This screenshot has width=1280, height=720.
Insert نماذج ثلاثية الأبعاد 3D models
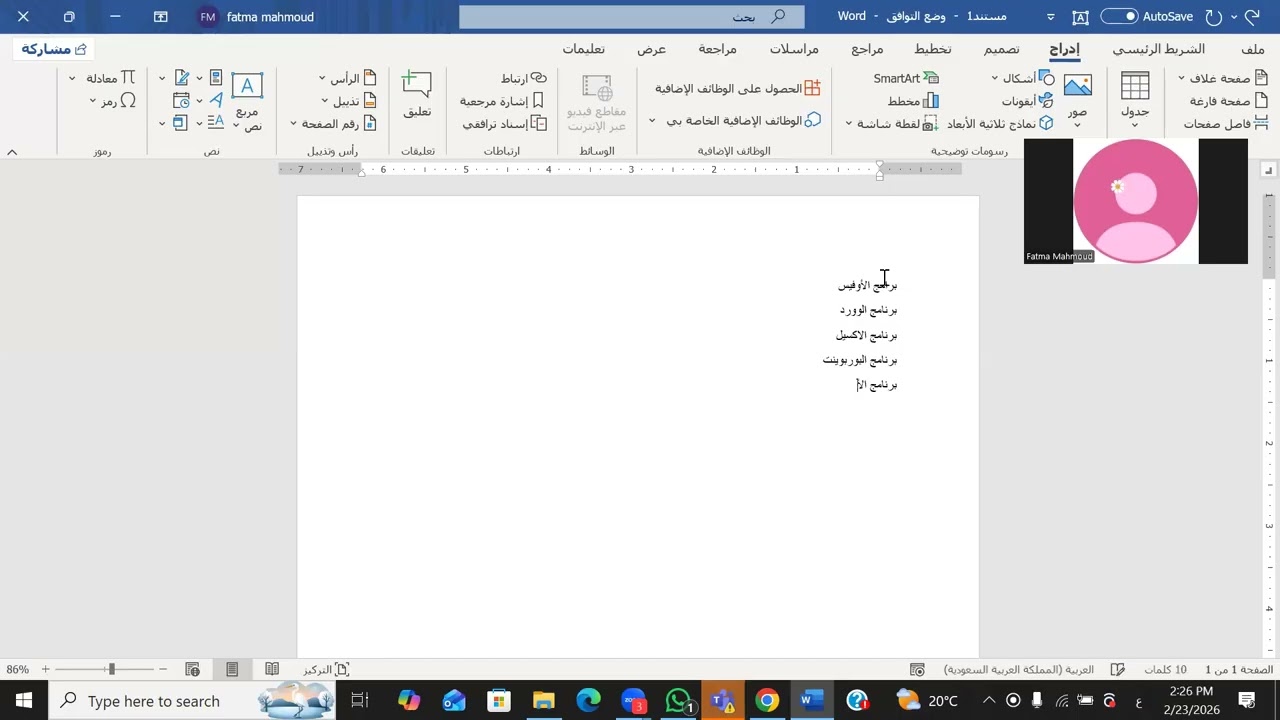[x=1000, y=124]
